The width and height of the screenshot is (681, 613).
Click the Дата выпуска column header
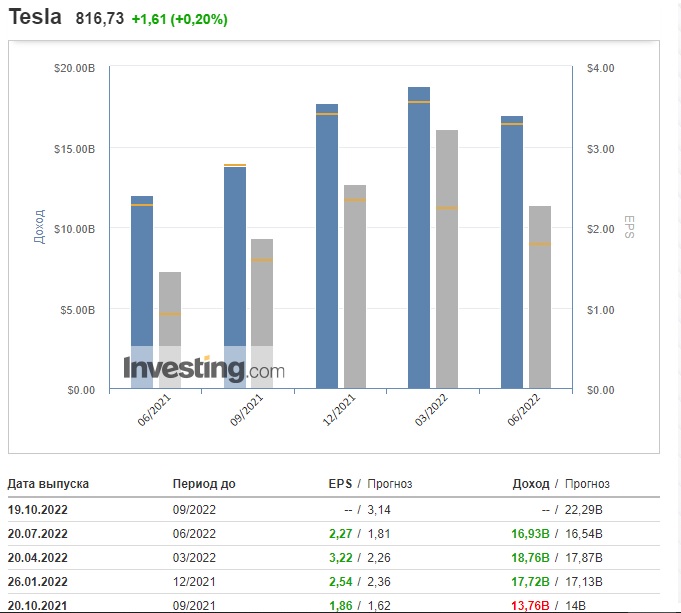(48, 484)
